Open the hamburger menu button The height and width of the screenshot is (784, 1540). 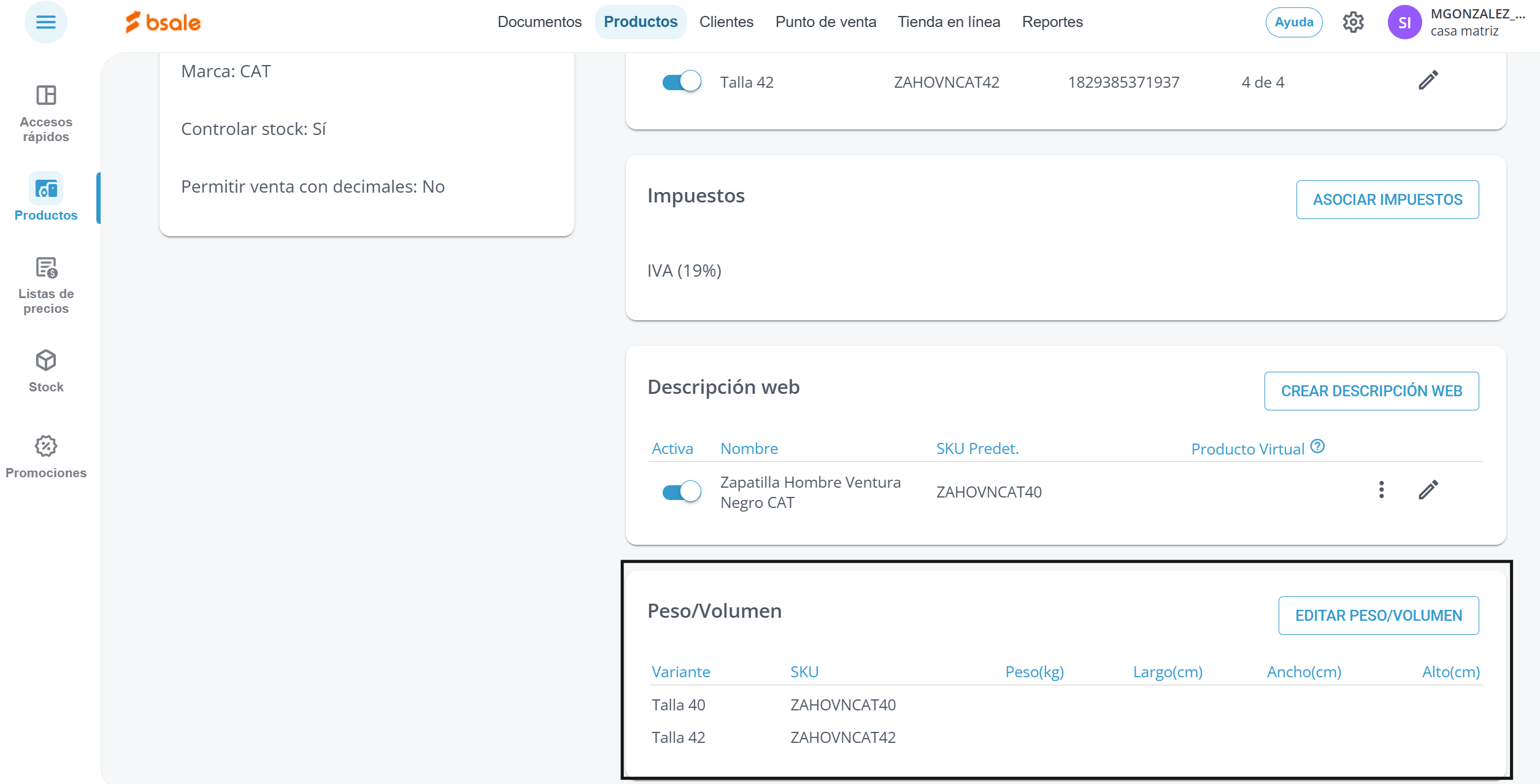point(45,23)
